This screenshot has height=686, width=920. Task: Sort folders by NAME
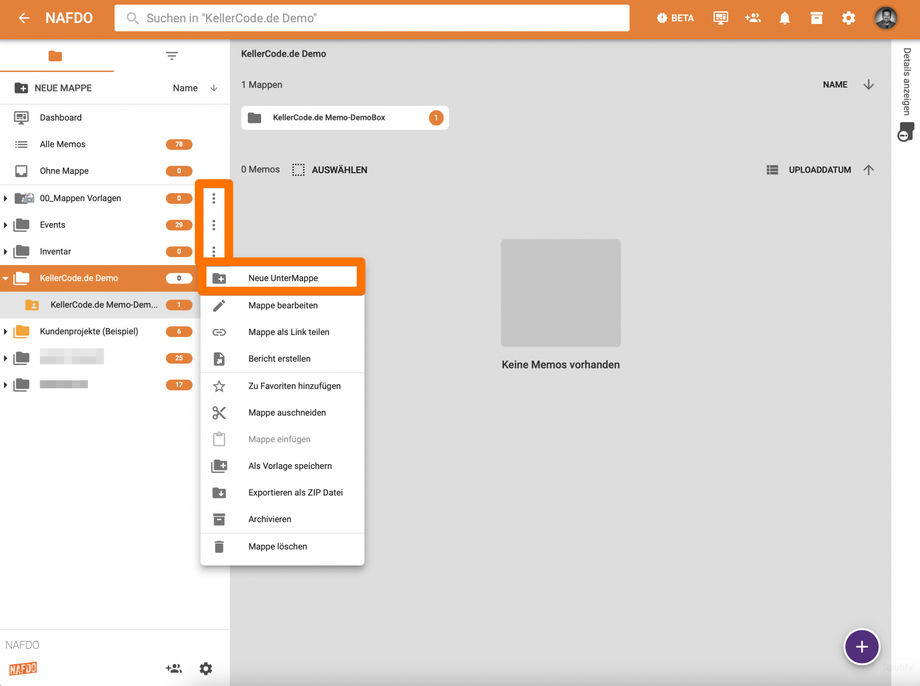[x=835, y=85]
